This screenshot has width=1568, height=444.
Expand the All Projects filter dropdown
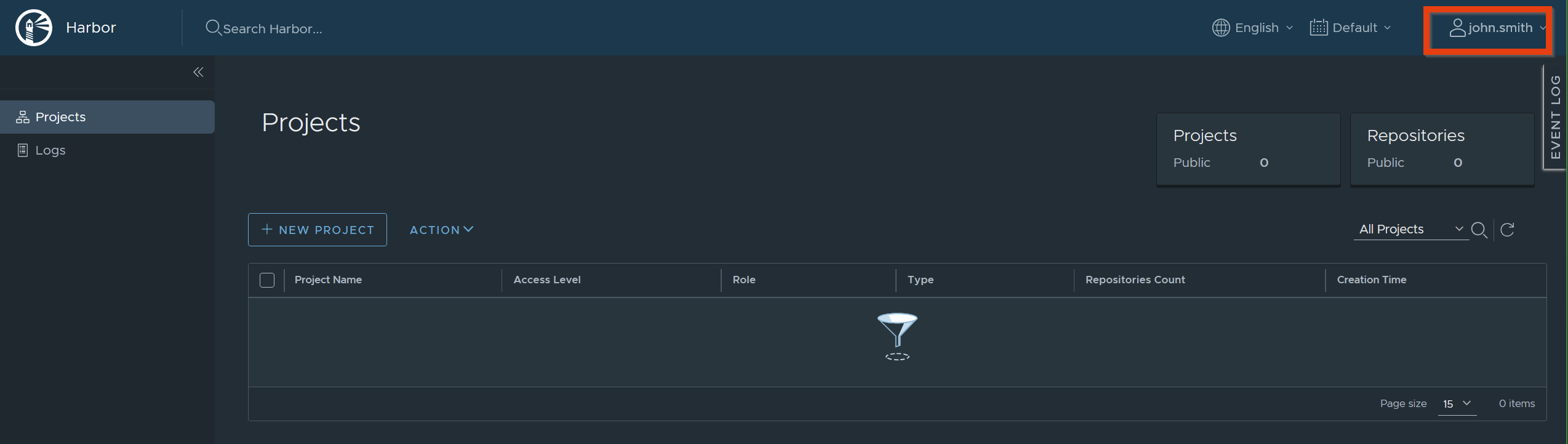1410,229
